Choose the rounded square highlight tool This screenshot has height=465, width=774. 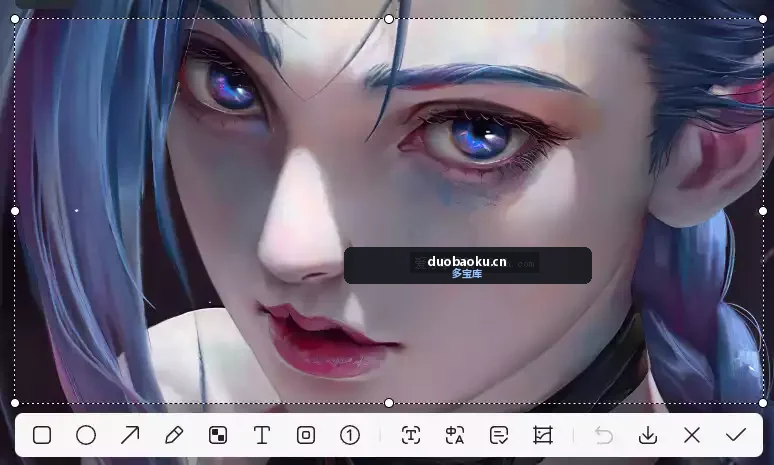[x=306, y=435]
